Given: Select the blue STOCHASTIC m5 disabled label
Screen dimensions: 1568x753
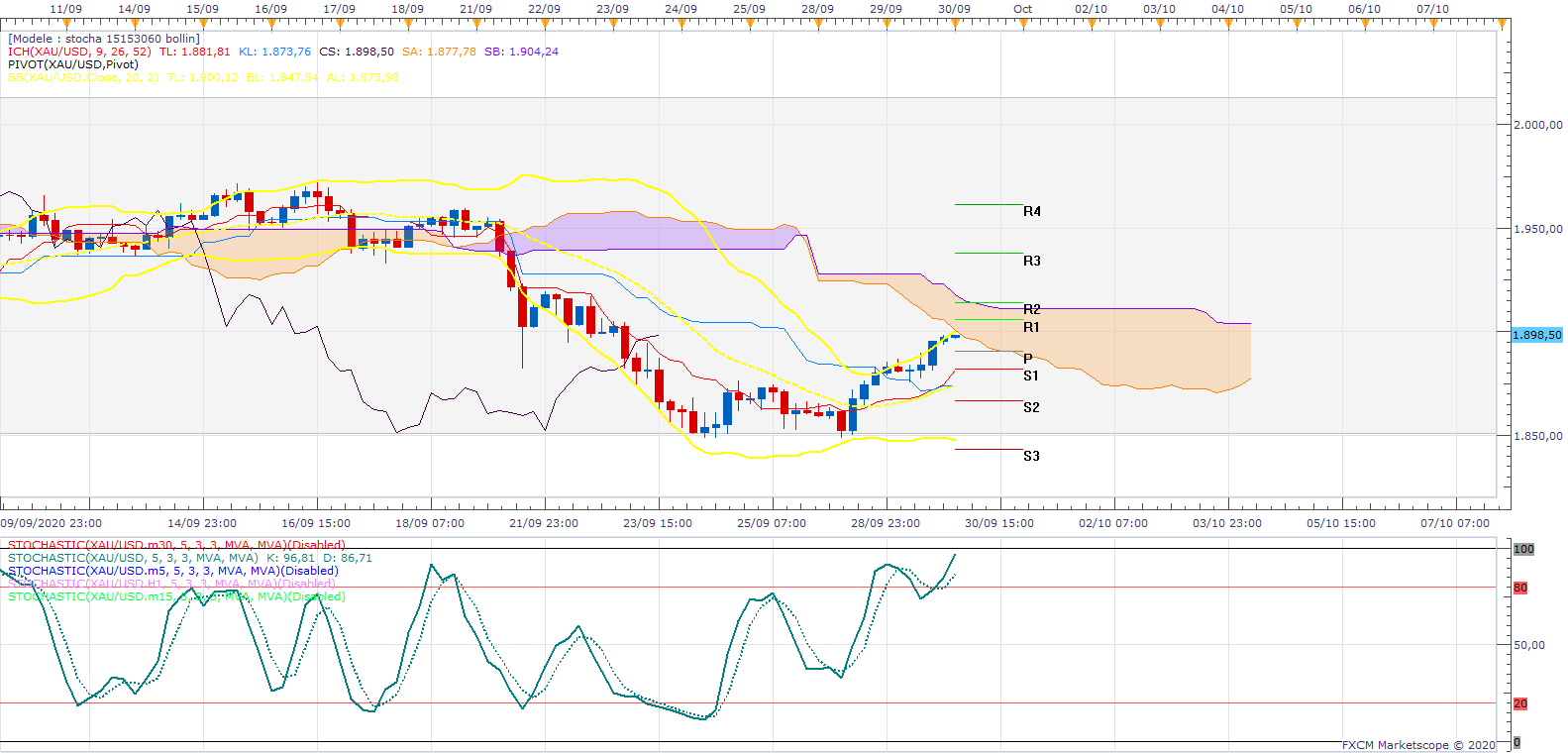Looking at the screenshot, I should pos(173,571).
